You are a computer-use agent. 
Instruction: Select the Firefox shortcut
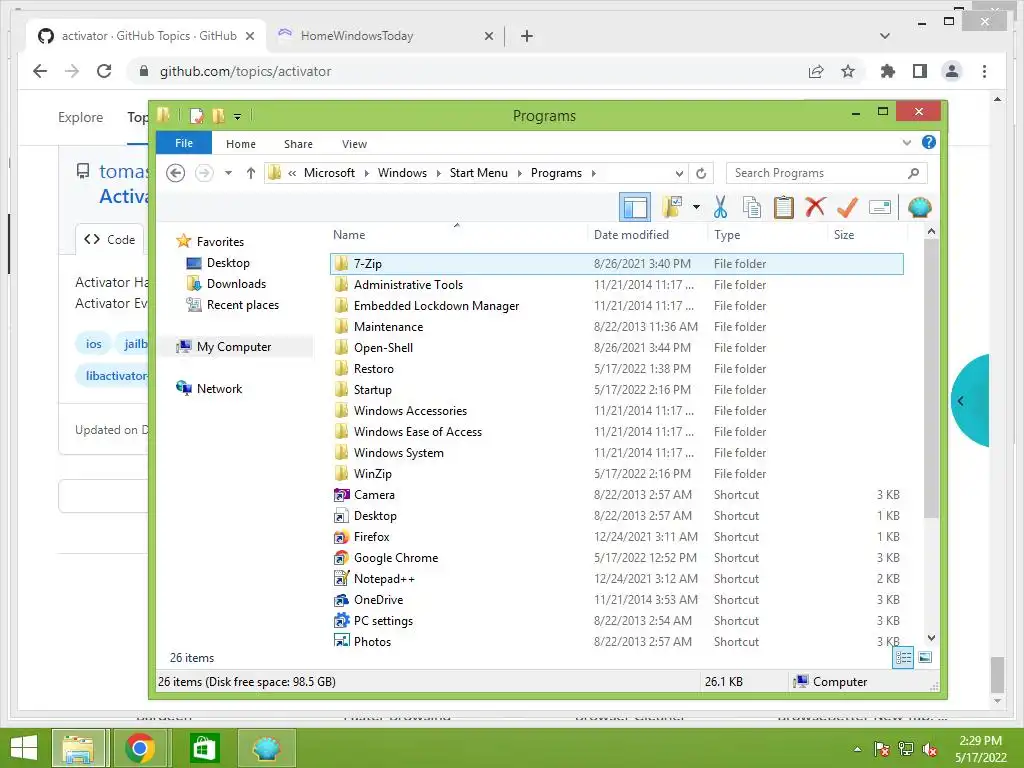(616, 537)
